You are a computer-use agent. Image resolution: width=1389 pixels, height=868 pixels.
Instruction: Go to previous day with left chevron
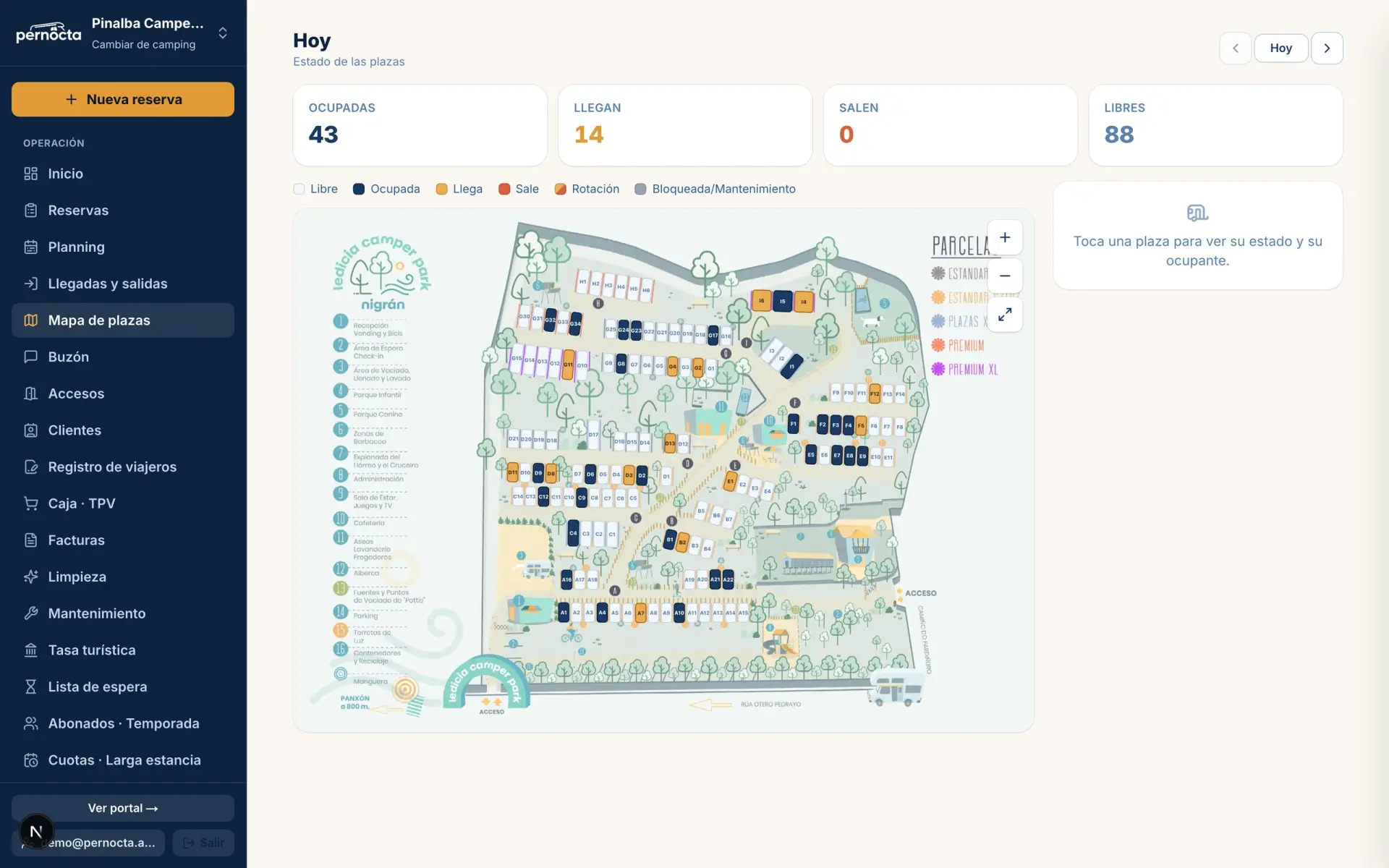click(1236, 48)
